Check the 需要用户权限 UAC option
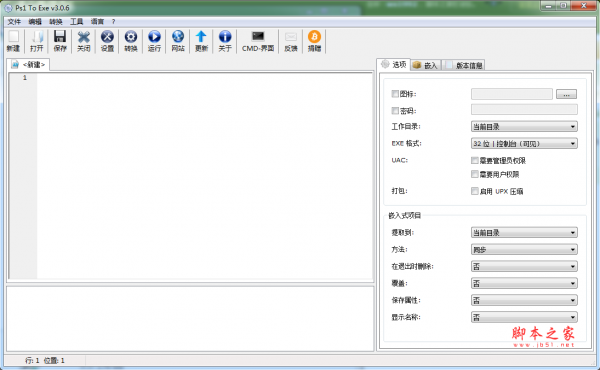The width and height of the screenshot is (600, 370). point(474,174)
